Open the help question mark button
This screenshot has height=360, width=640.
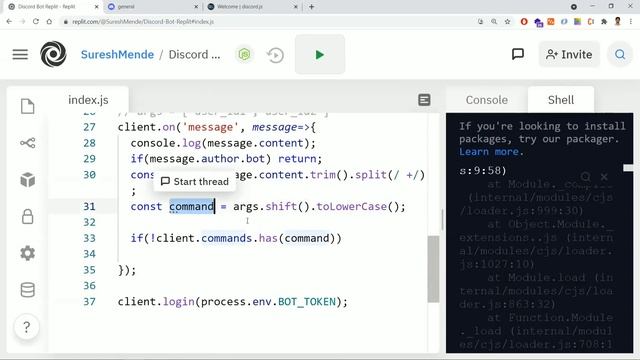point(27,327)
